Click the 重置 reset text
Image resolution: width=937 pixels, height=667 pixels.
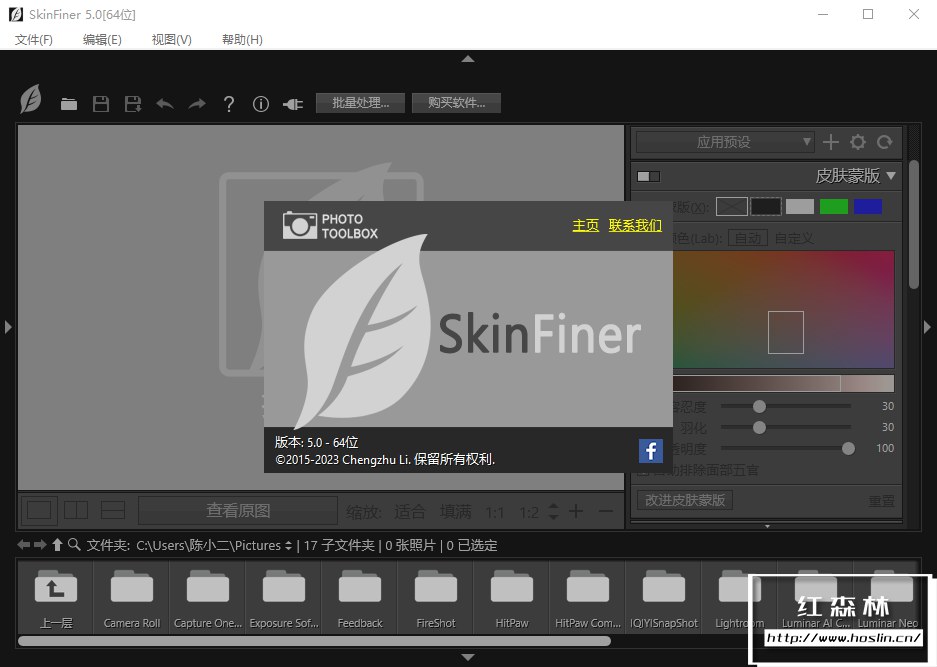881,501
